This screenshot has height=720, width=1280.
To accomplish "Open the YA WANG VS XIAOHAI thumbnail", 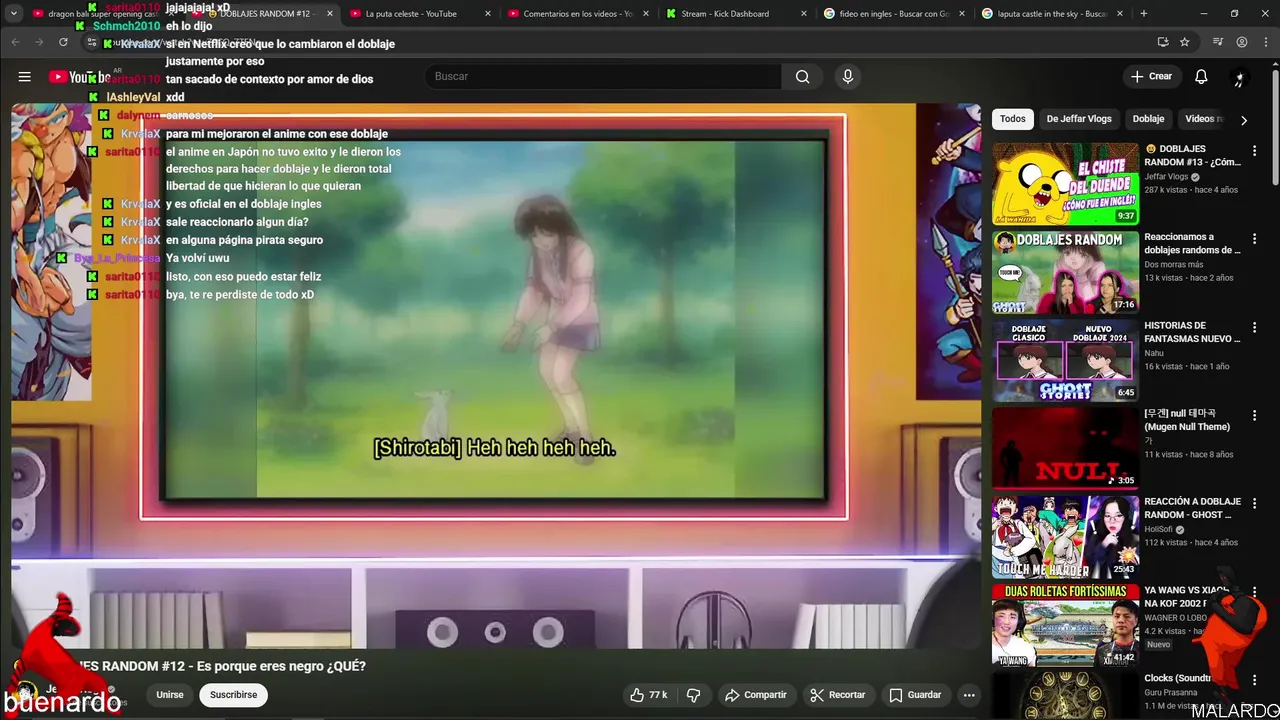I will pyautogui.click(x=1065, y=625).
